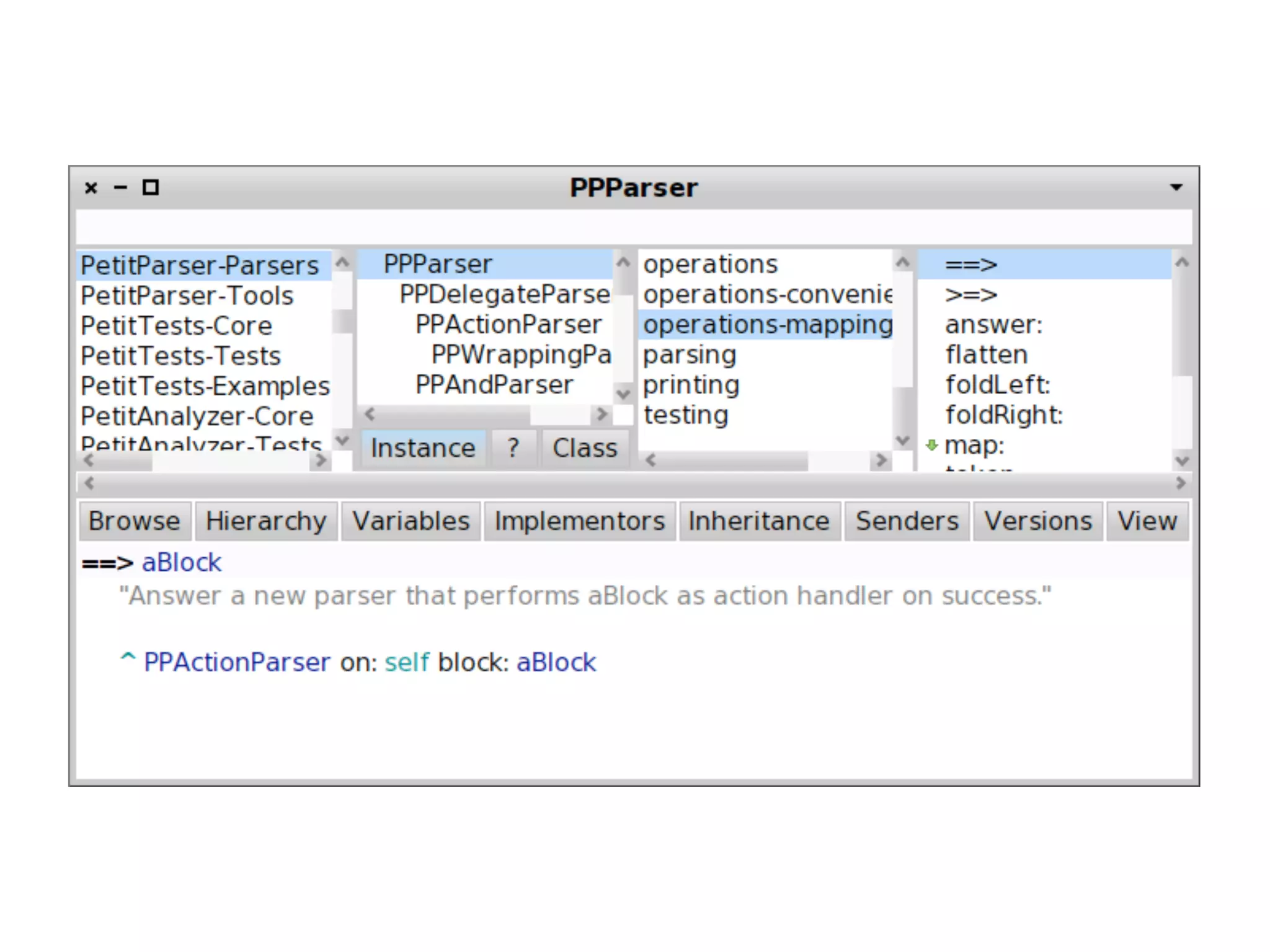Toggle the Class side button
The height and width of the screenshot is (952, 1270).
point(584,447)
